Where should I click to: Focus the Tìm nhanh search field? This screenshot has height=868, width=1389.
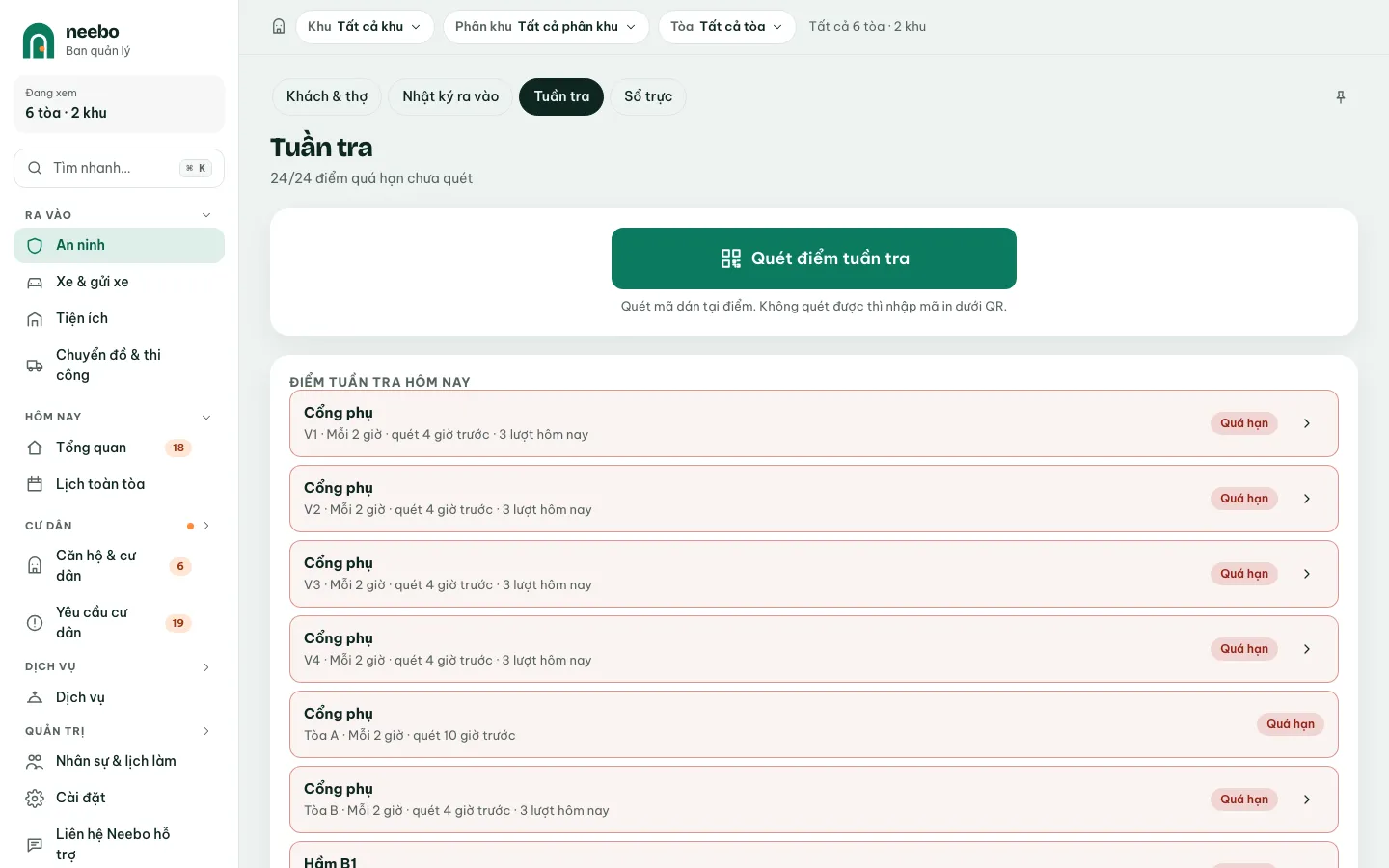click(x=120, y=168)
